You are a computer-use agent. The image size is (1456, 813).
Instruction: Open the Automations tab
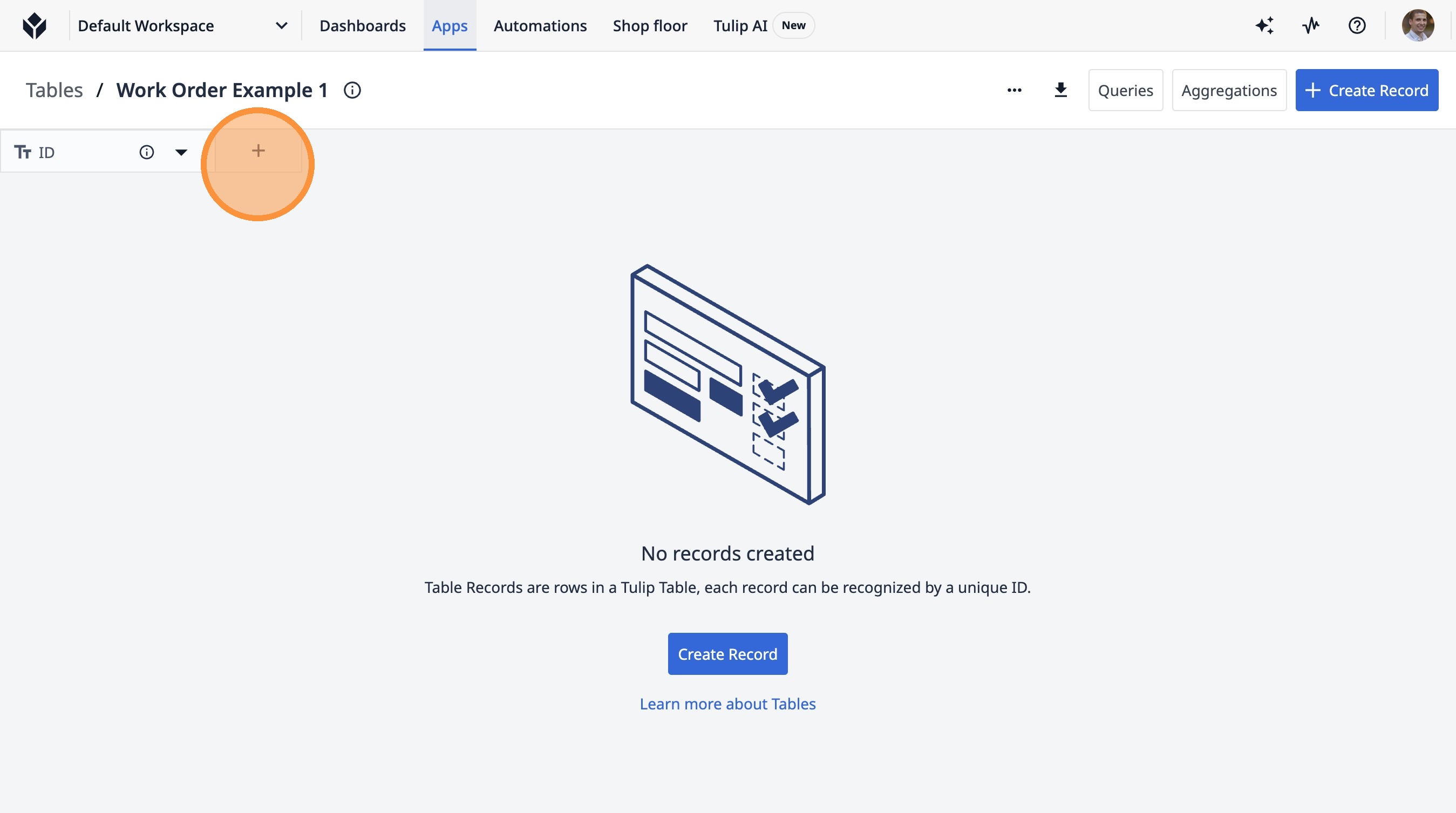[540, 25]
